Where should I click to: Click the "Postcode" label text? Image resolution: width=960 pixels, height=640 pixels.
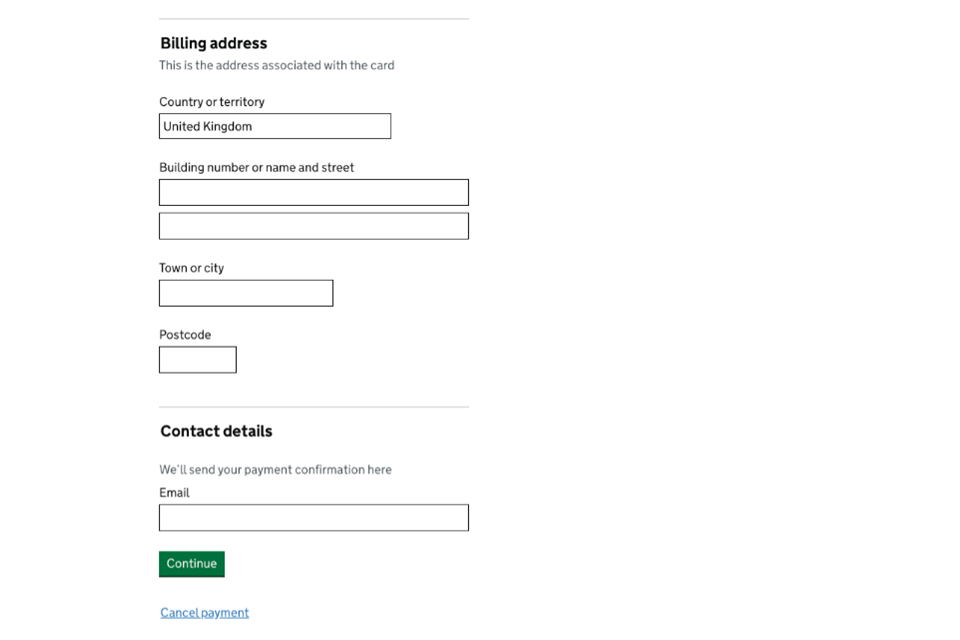point(185,335)
